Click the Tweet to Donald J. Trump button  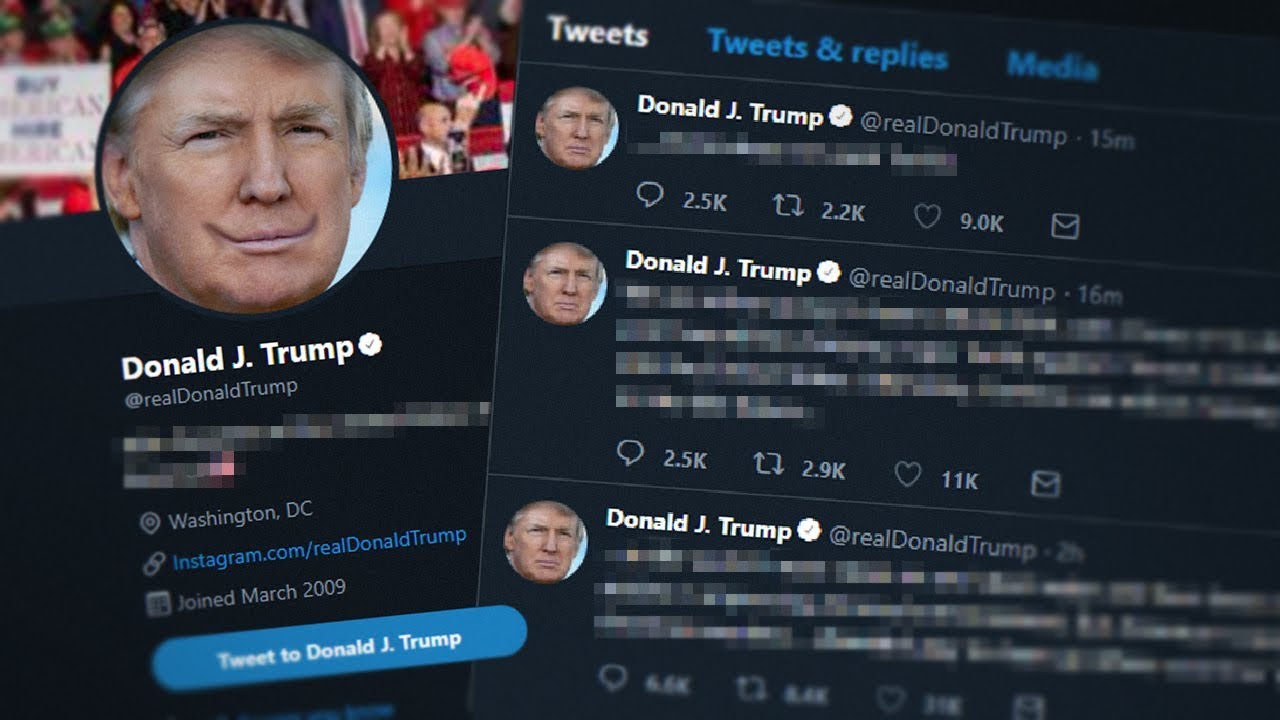coord(339,647)
